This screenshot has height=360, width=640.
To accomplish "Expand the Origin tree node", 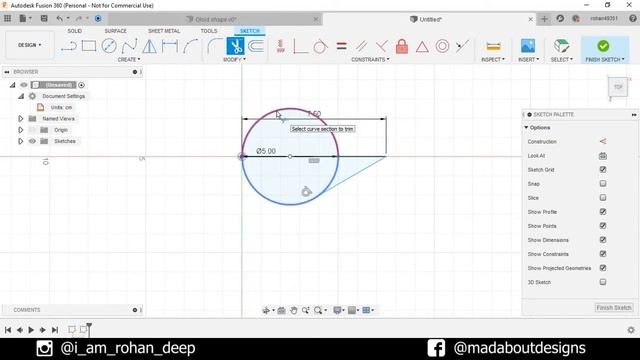I will coord(20,130).
